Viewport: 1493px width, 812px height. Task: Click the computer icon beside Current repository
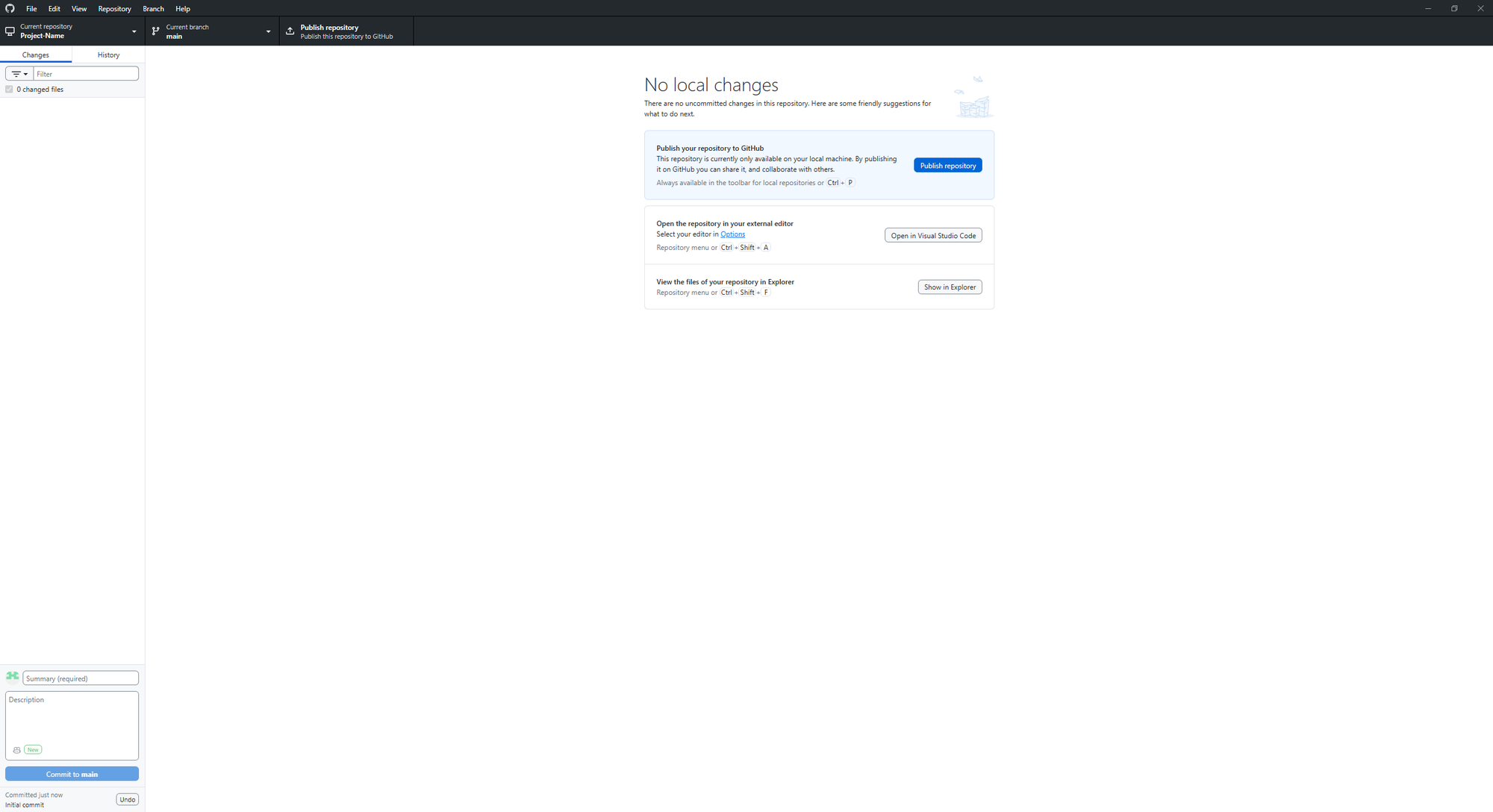[10, 31]
